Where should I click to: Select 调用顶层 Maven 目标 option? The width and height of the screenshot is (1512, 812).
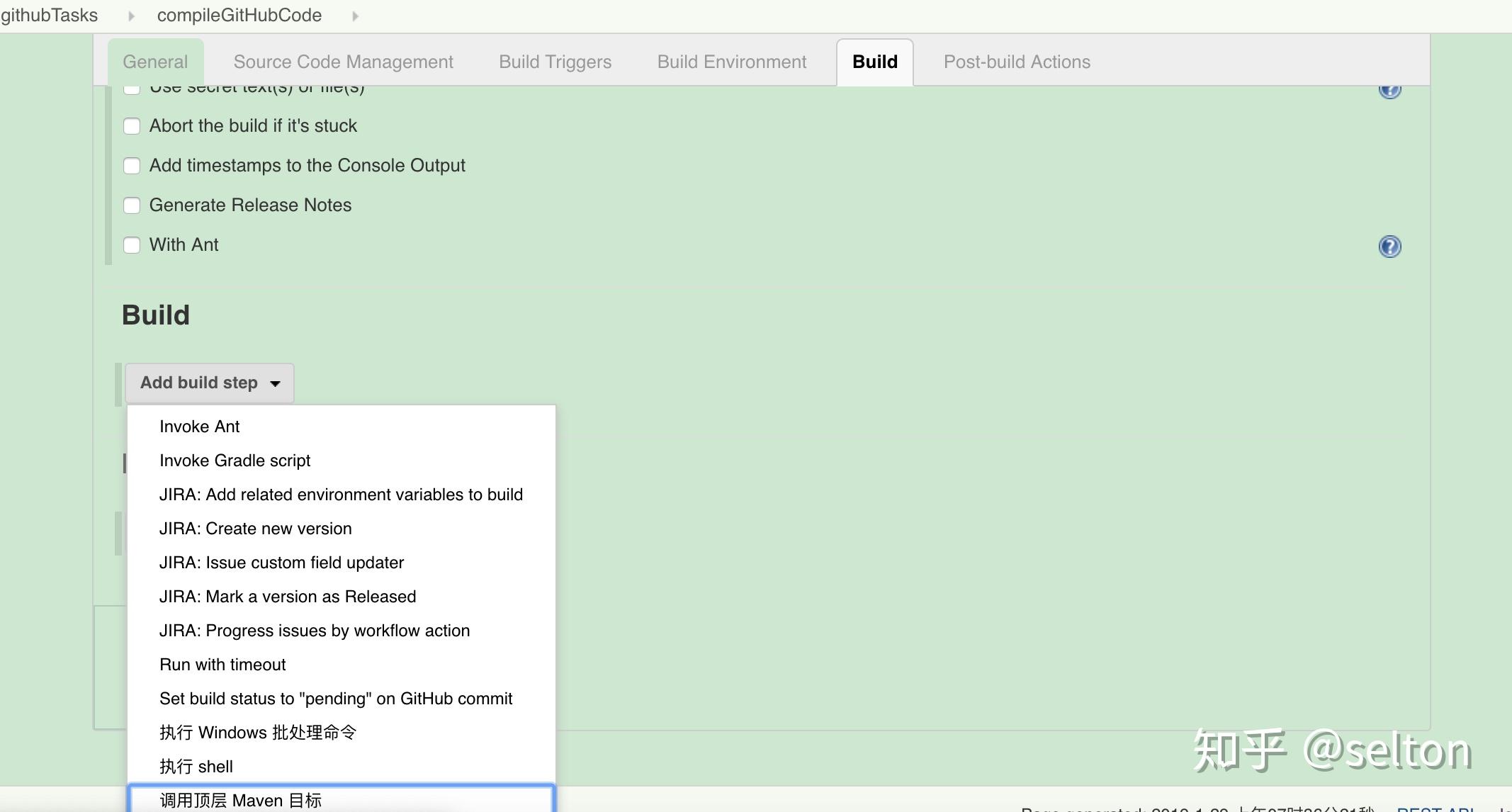241,800
